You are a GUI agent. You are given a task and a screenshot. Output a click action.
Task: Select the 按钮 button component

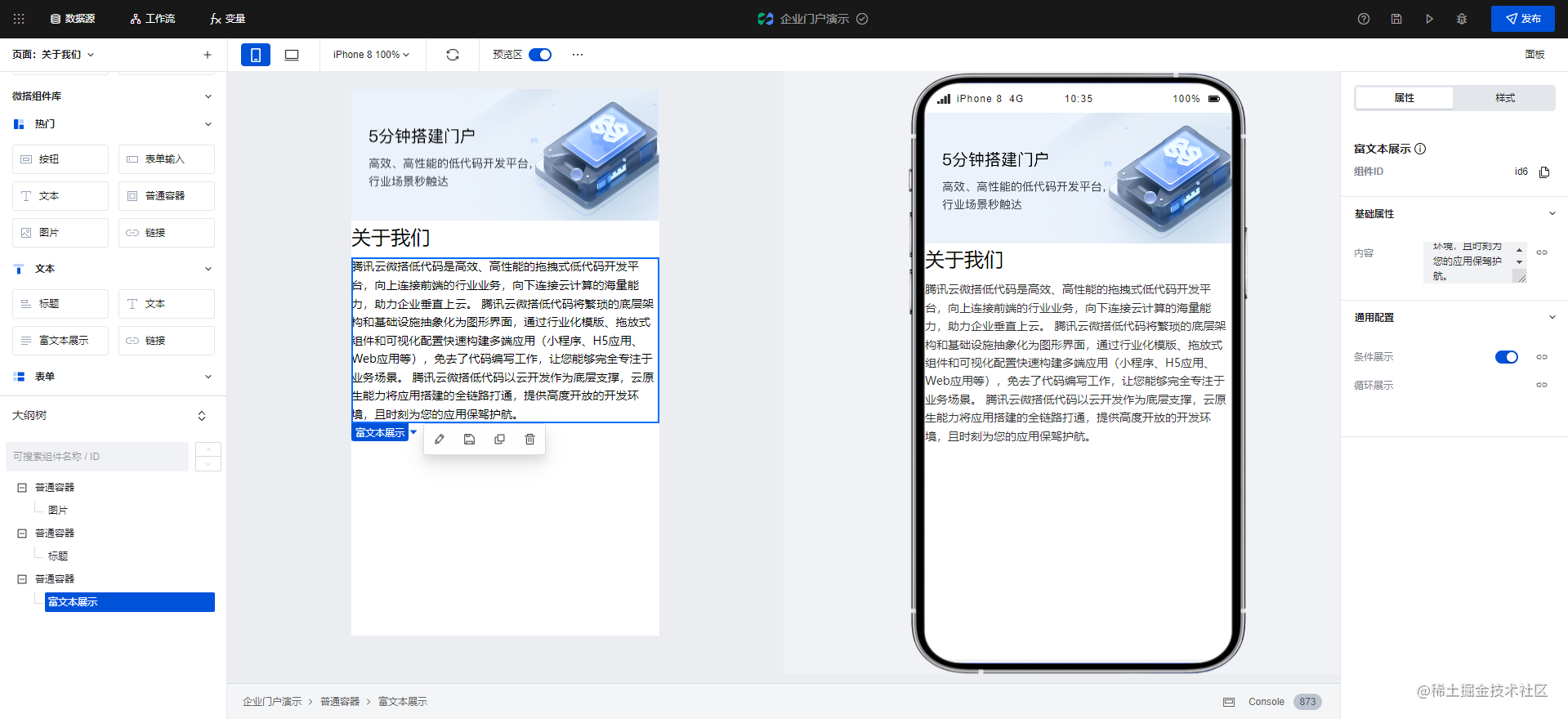60,159
